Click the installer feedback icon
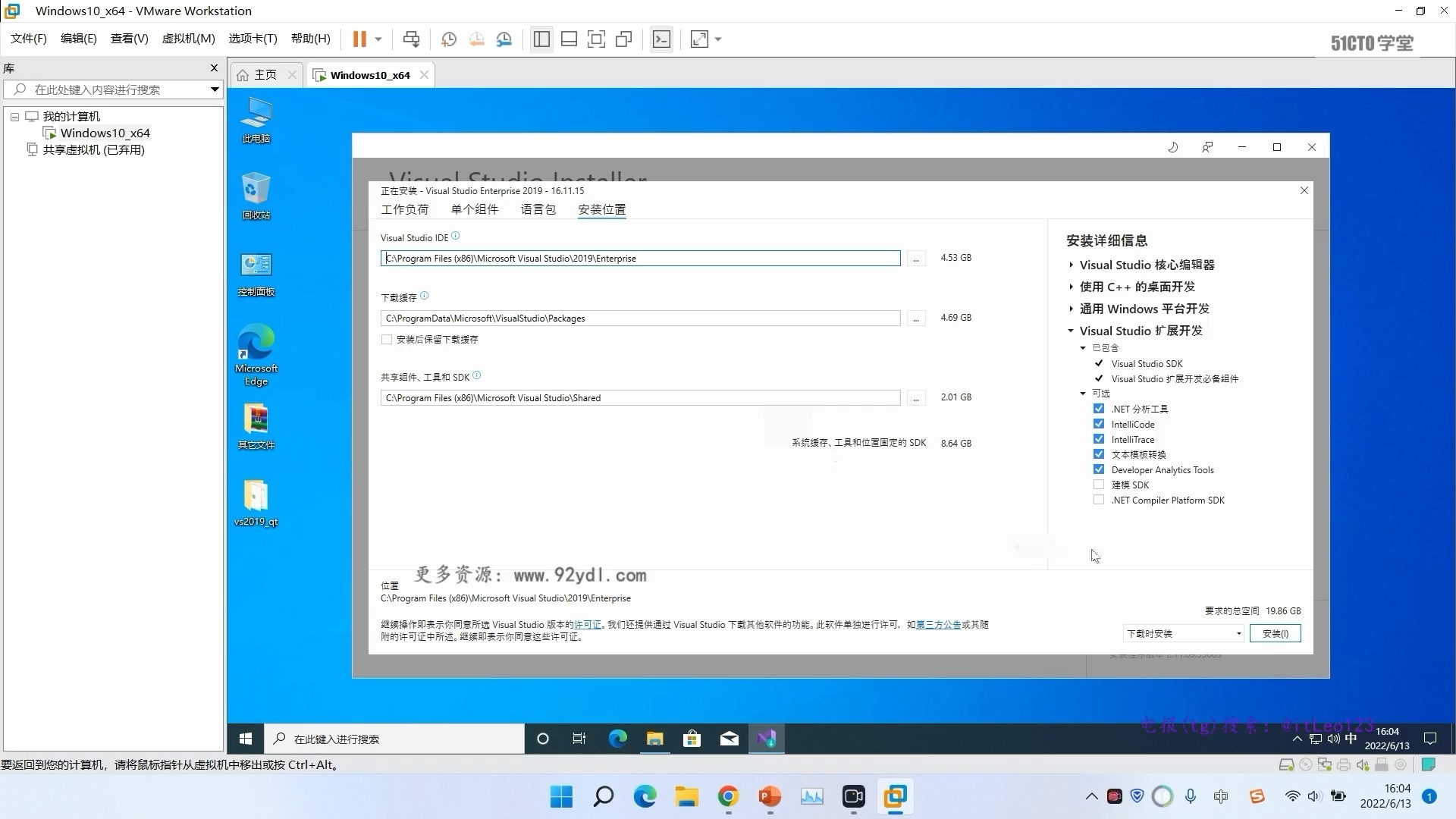1456x819 pixels. [x=1207, y=147]
